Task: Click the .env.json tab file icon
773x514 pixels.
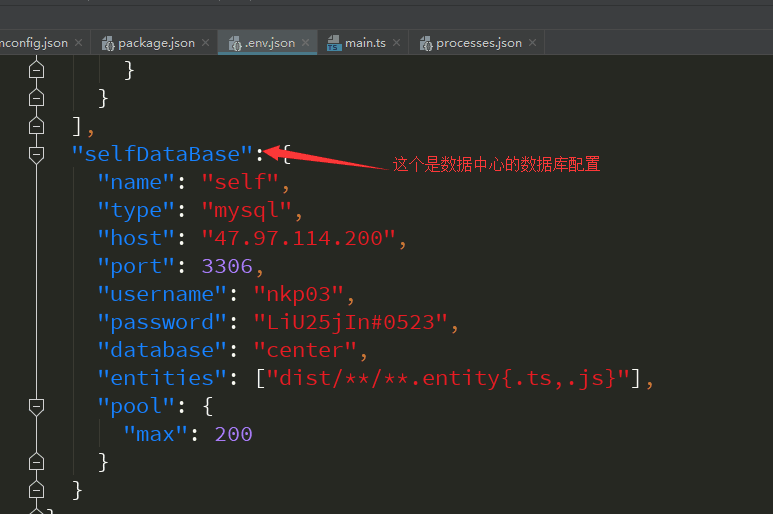Action: pos(235,43)
